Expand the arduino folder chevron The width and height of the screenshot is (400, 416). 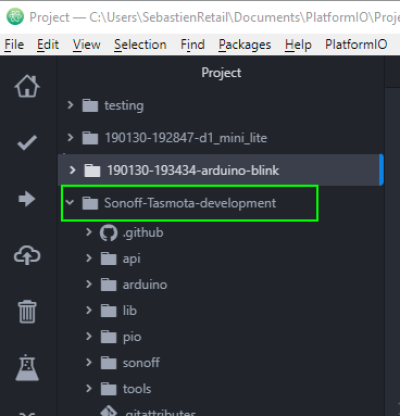[89, 284]
